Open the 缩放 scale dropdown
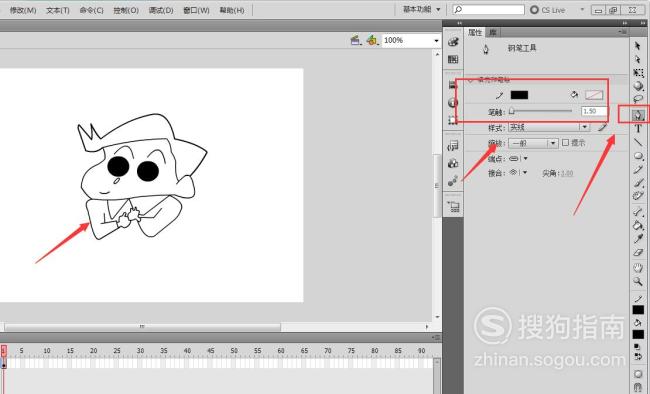 pos(533,143)
